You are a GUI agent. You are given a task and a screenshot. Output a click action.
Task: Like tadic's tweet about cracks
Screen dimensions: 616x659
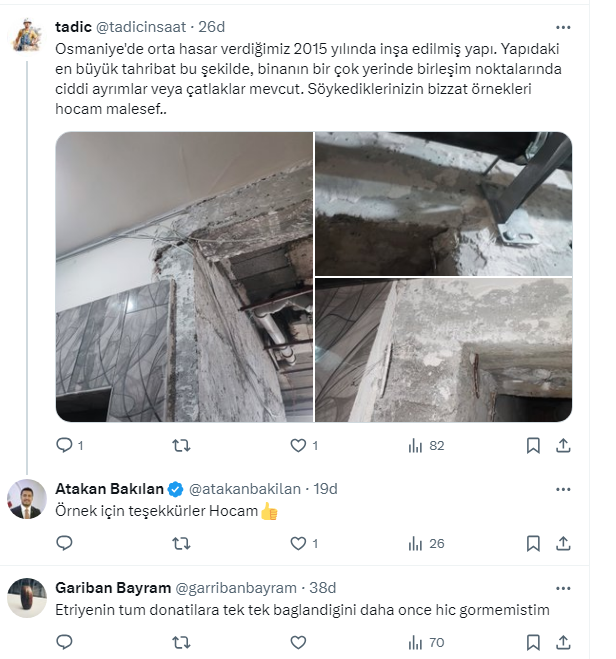298,445
